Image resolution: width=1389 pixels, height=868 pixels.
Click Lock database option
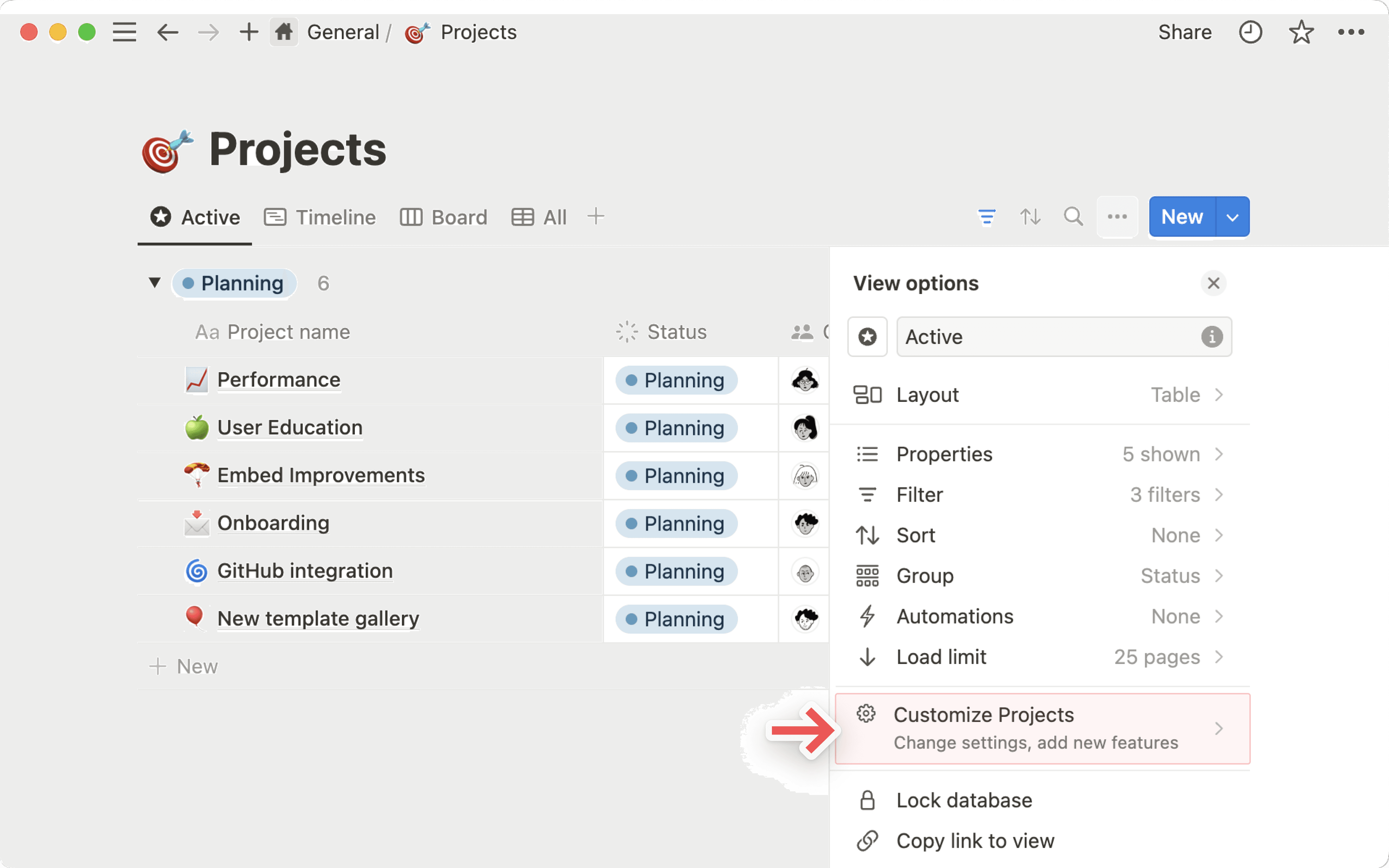(964, 800)
